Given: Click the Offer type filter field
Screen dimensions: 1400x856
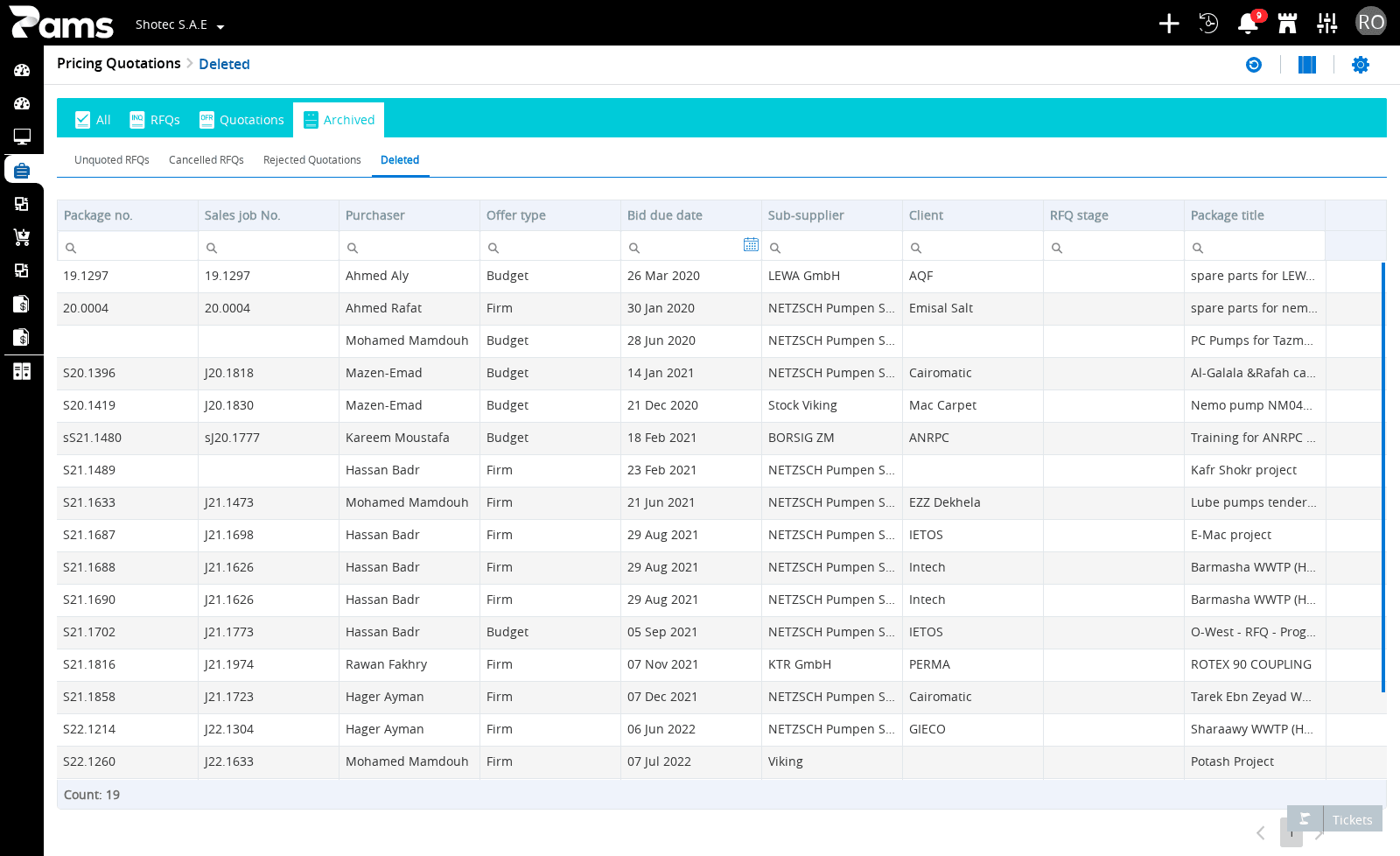Looking at the screenshot, I should [550, 247].
